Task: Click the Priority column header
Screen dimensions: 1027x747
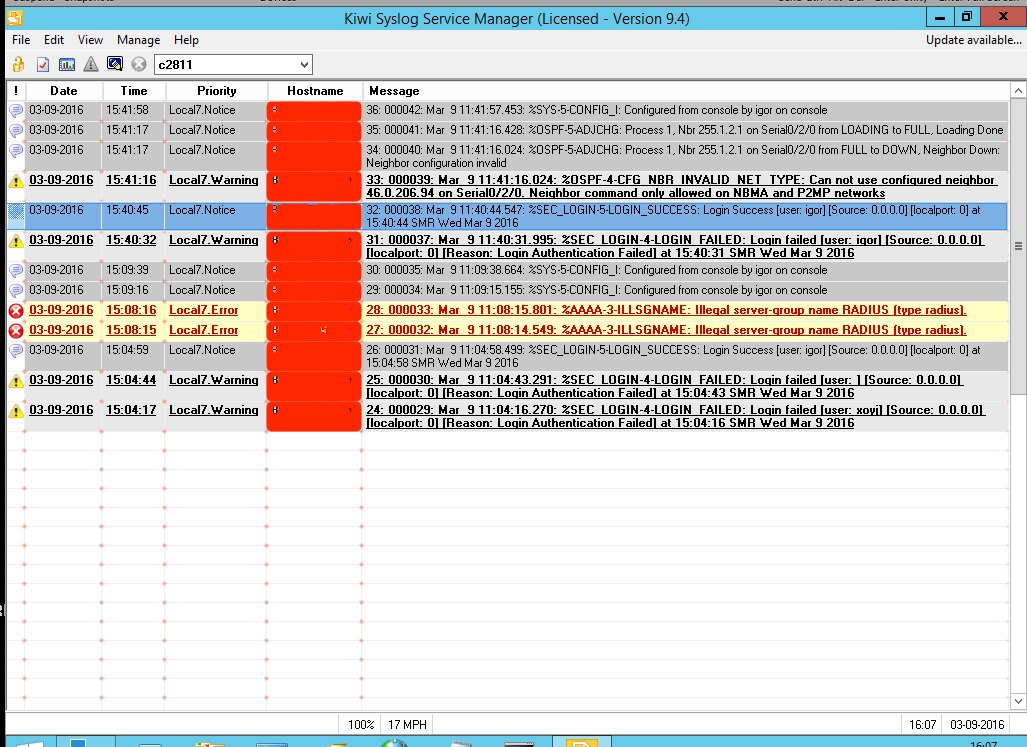Action: pos(216,91)
